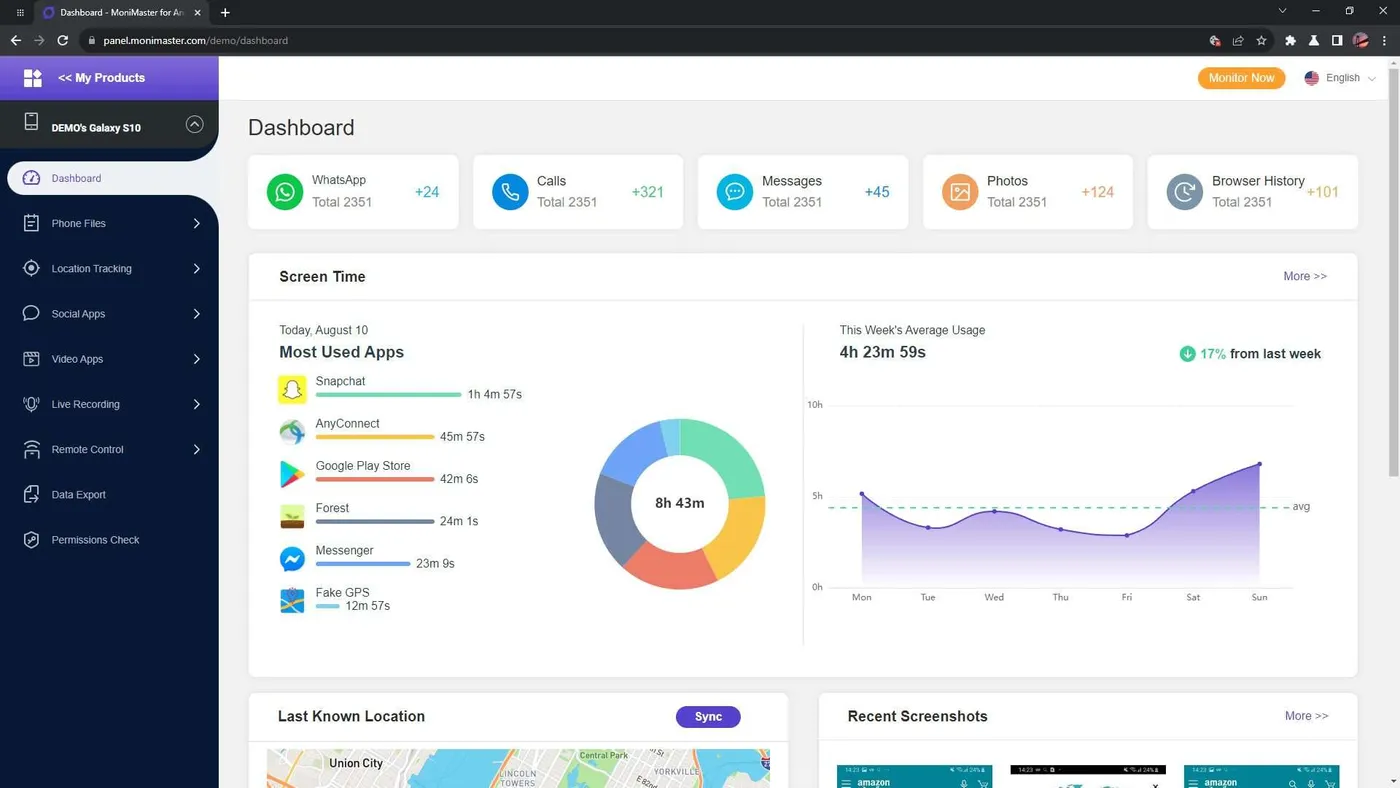Open the English language dropdown
The image size is (1400, 788).
(x=1340, y=78)
